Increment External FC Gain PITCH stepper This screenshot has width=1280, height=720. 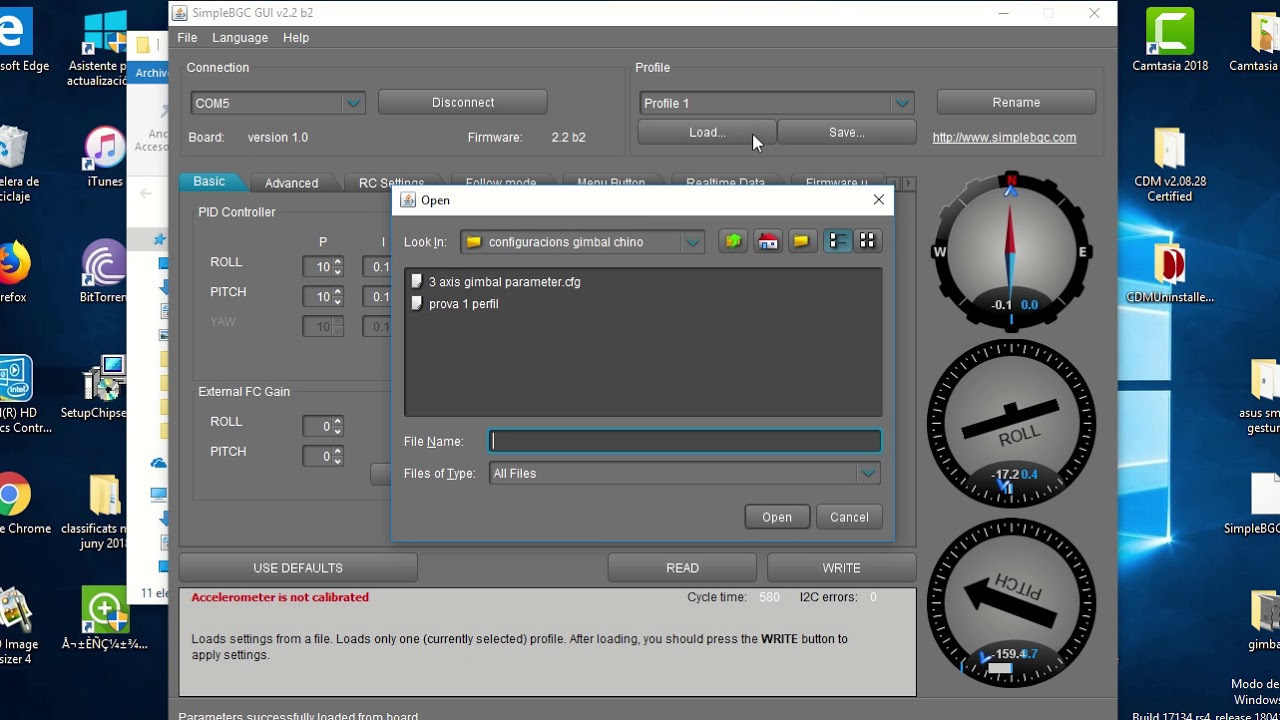tap(338, 451)
